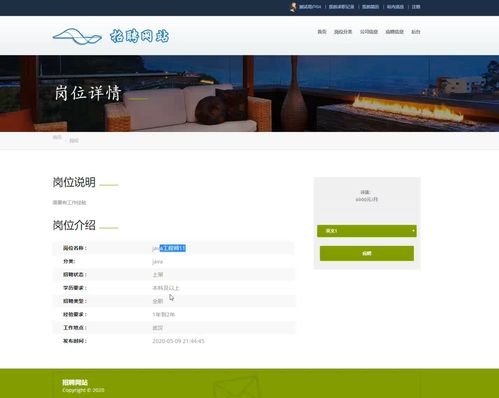Image resolution: width=499 pixels, height=398 pixels.
Task: Click the 招聘类型 value 全职
Action: (157, 301)
